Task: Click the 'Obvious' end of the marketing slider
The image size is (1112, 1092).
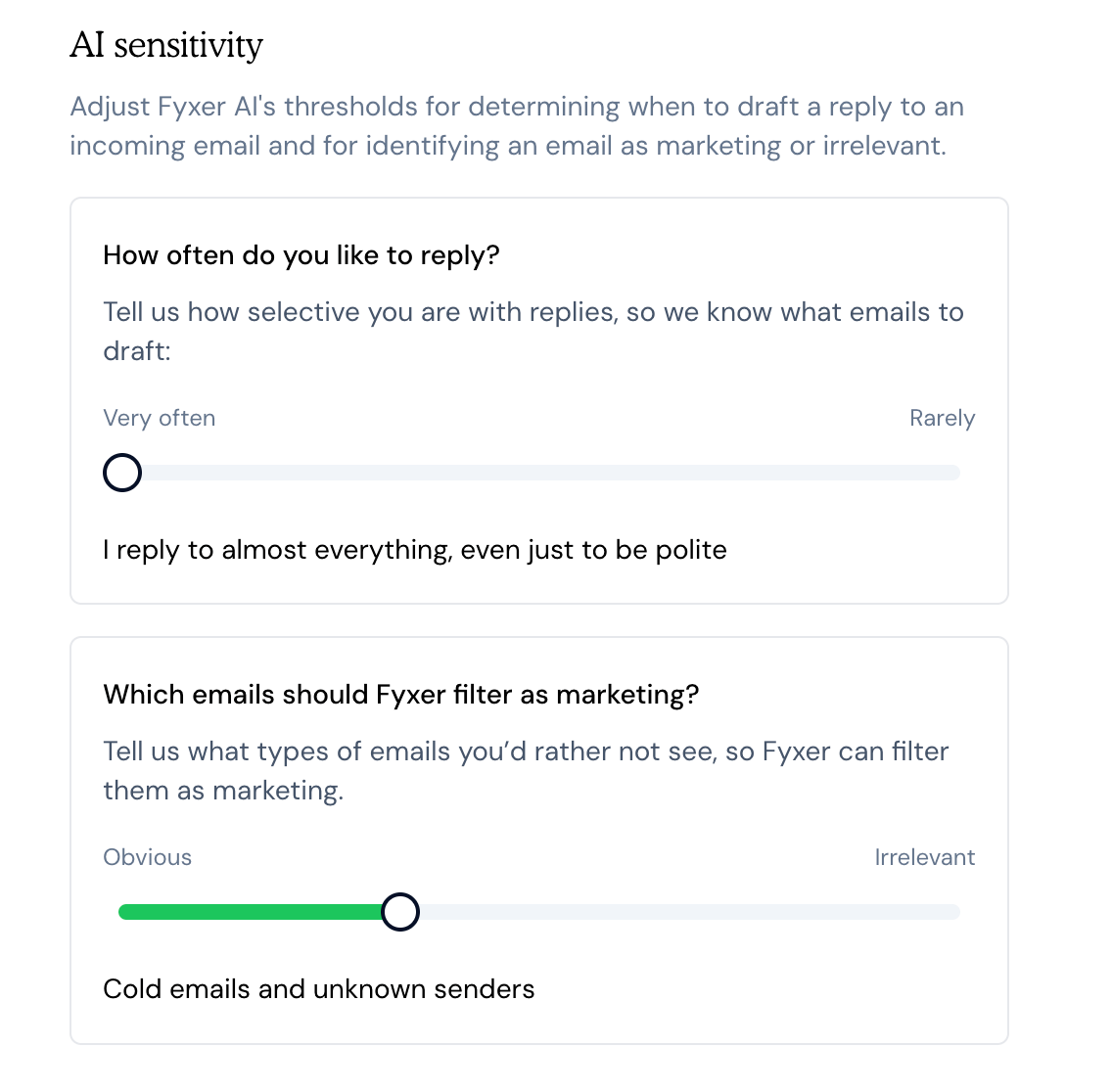Action: pyautogui.click(x=125, y=911)
